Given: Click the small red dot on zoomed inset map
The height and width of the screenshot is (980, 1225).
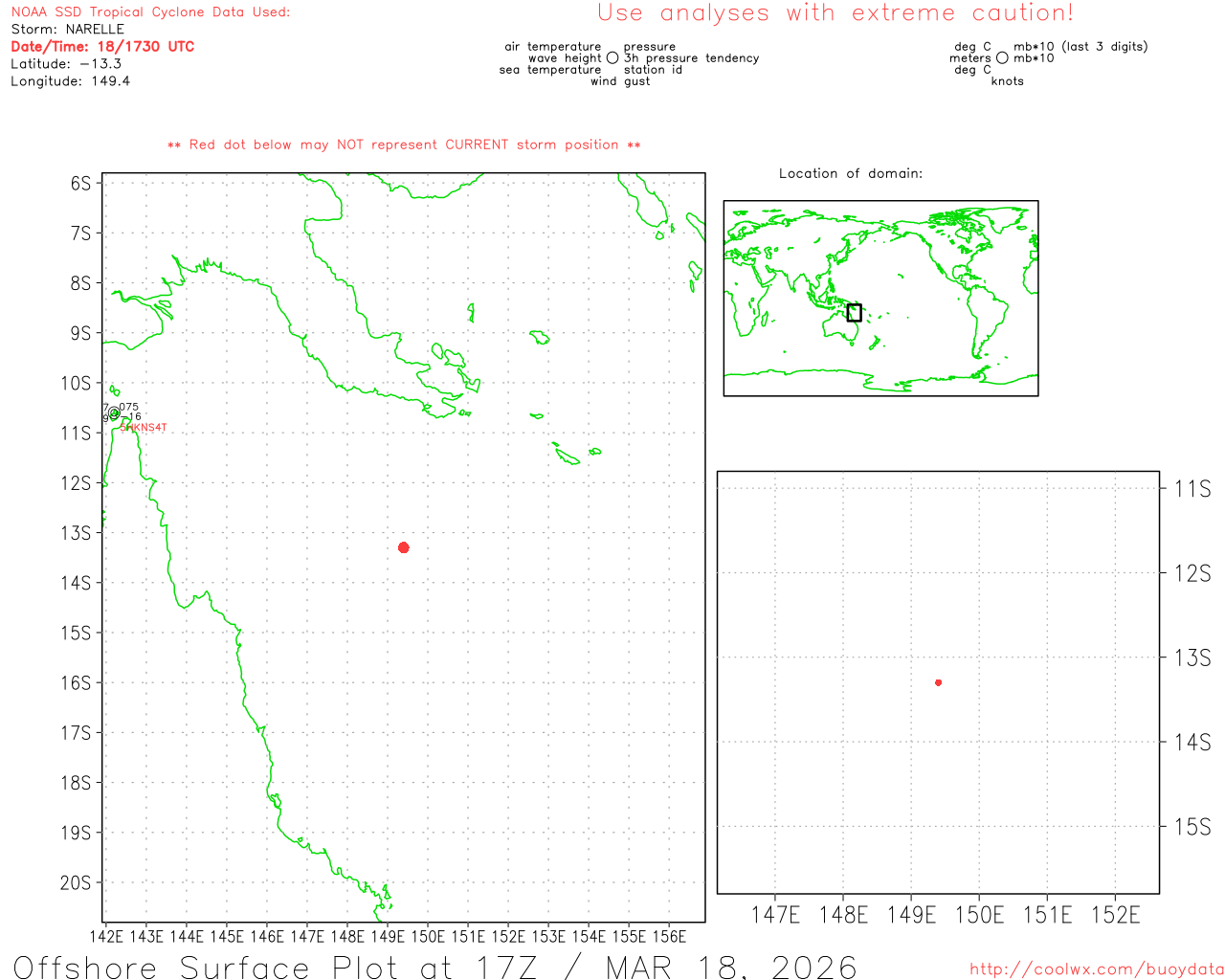Looking at the screenshot, I should tap(939, 682).
